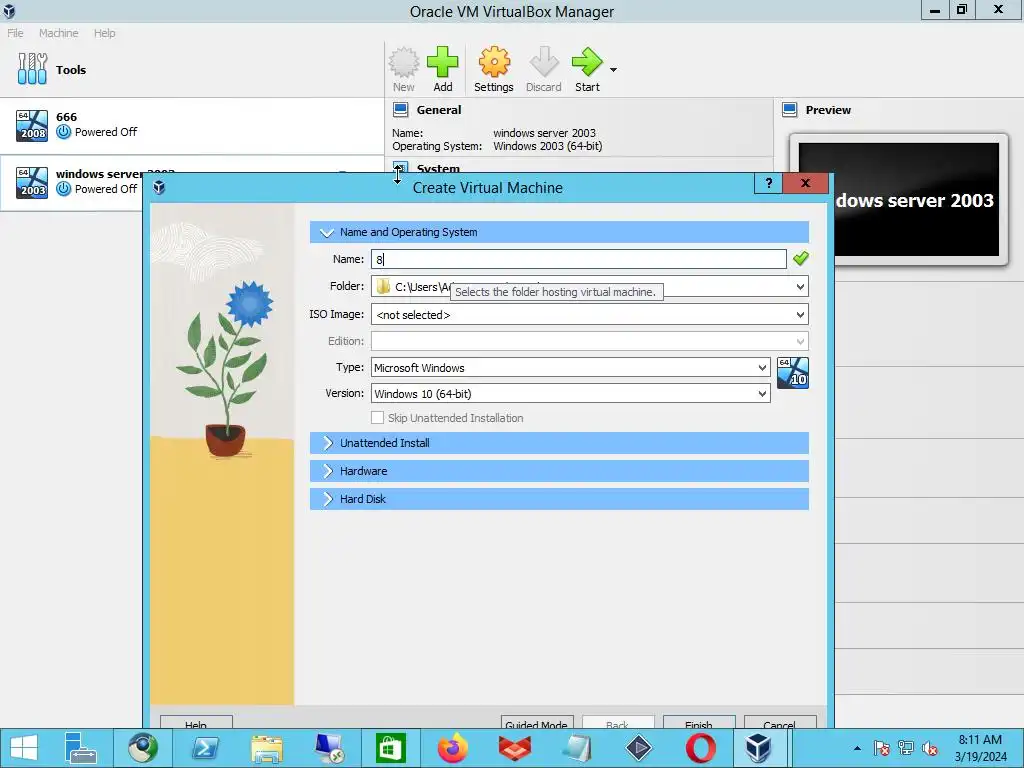Open File Explorer from taskbar
Viewport: 1024px width, 768px height.
pyautogui.click(x=267, y=748)
